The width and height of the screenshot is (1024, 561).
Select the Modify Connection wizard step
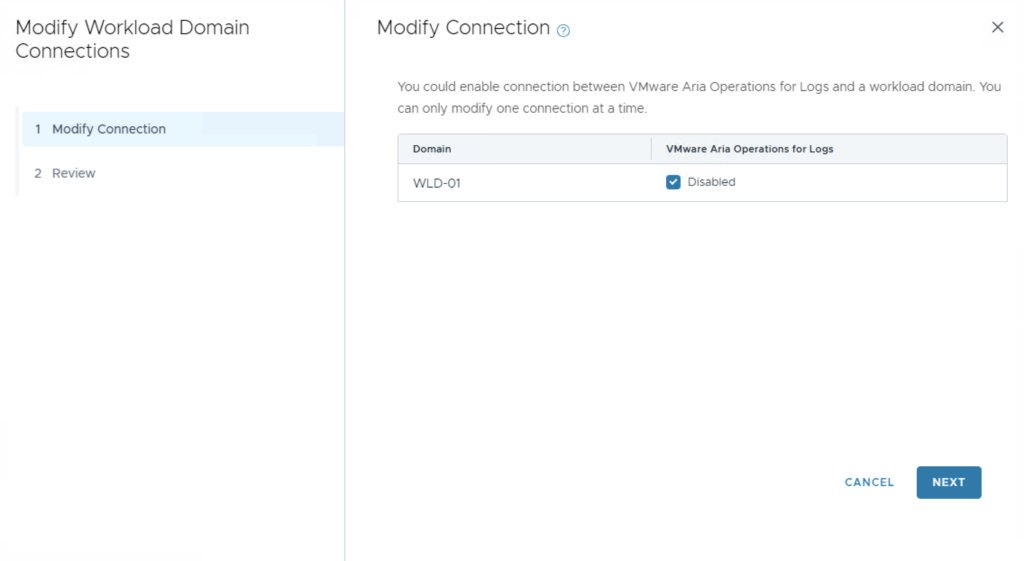(x=109, y=129)
